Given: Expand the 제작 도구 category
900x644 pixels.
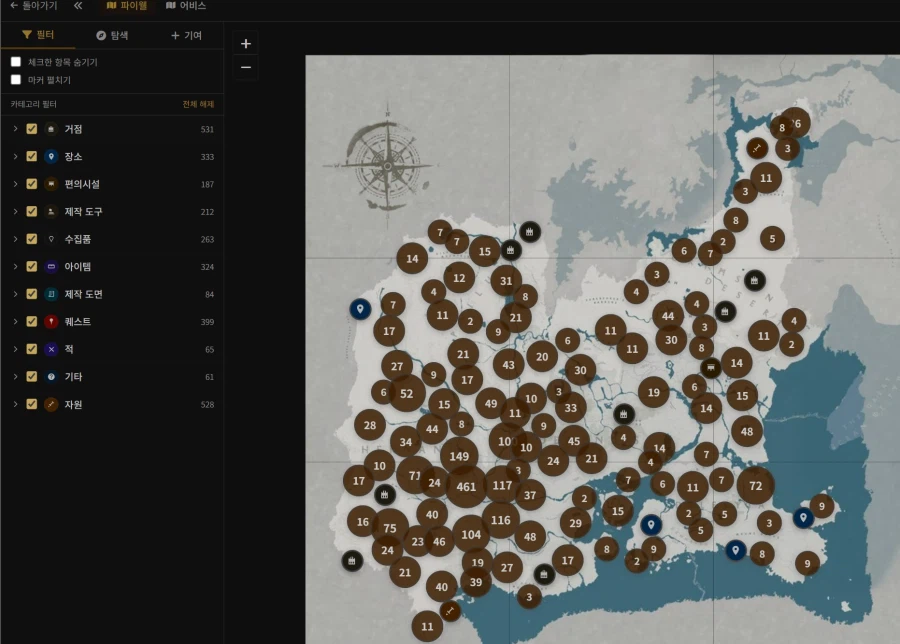Looking at the screenshot, I should click(15, 212).
